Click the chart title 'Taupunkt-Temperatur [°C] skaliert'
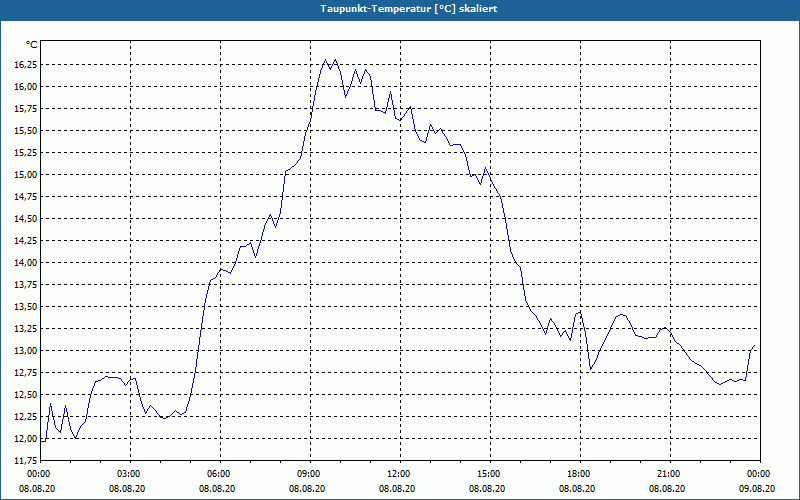 409,9
